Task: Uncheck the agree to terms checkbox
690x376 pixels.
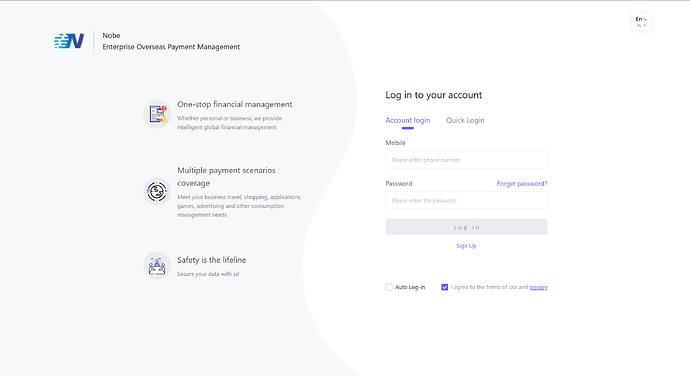Action: 444,287
